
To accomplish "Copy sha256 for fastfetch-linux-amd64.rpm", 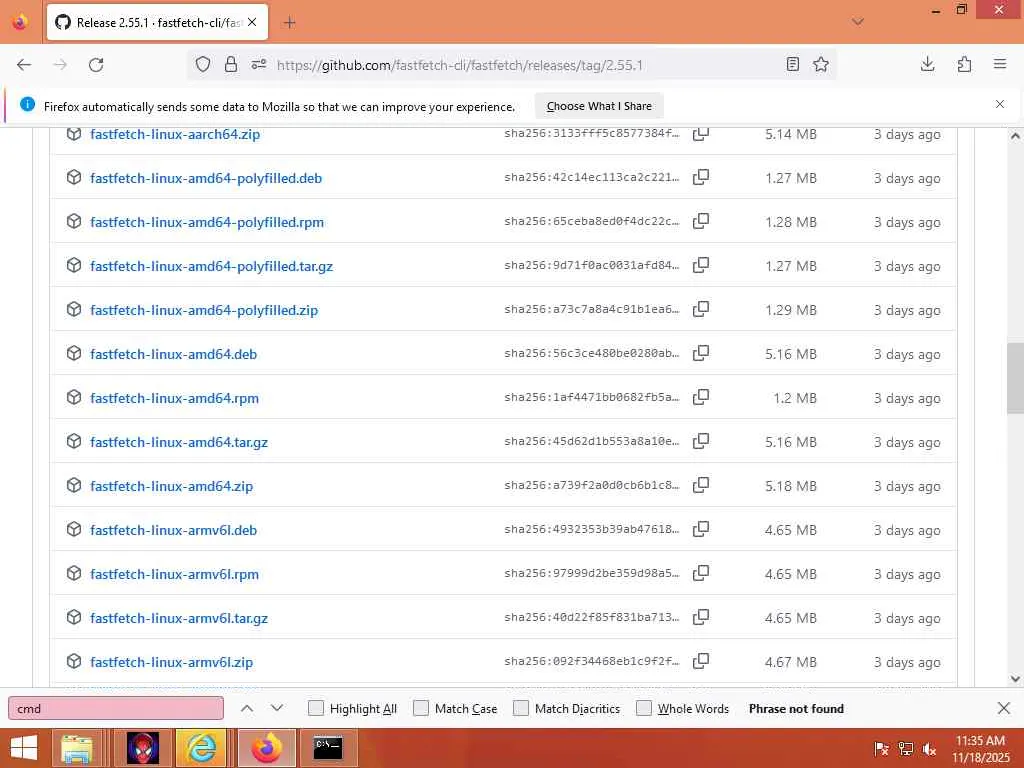I will pyautogui.click(x=701, y=397).
